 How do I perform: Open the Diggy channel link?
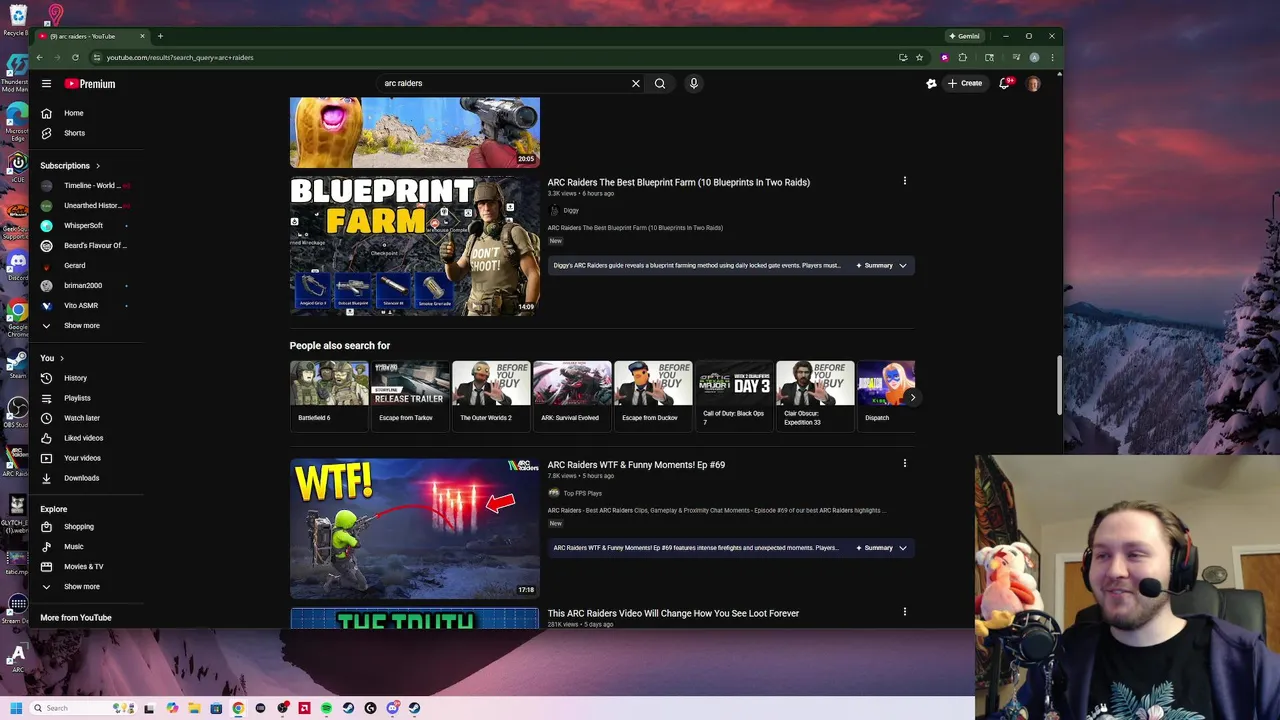coord(571,211)
